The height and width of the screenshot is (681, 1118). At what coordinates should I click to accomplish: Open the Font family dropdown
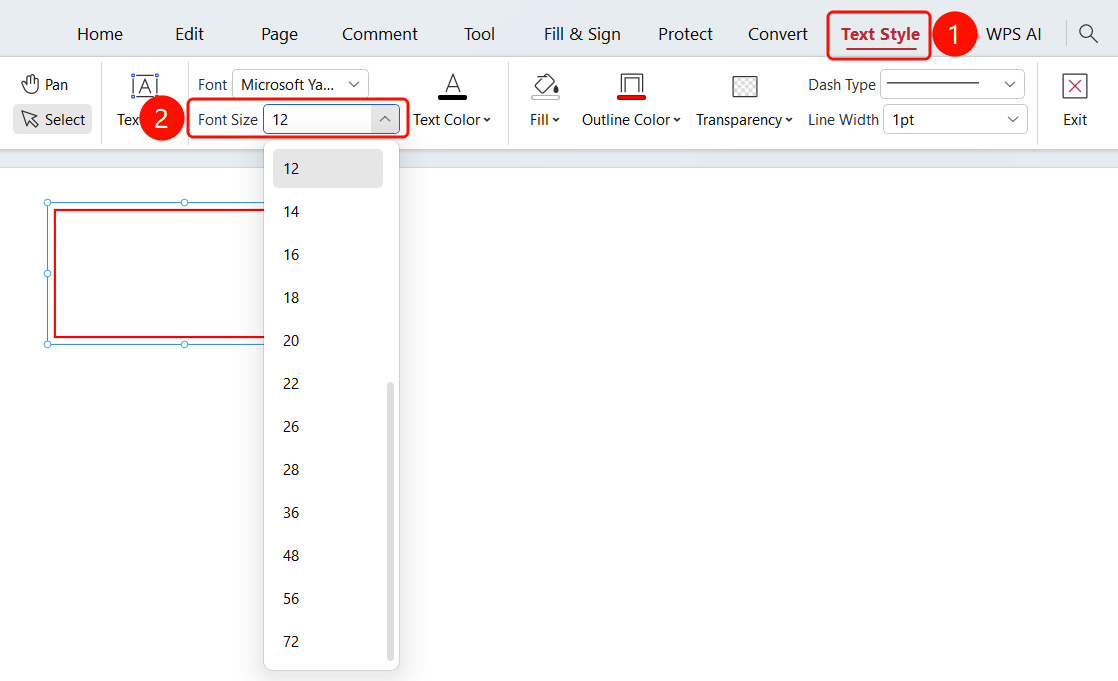point(300,84)
